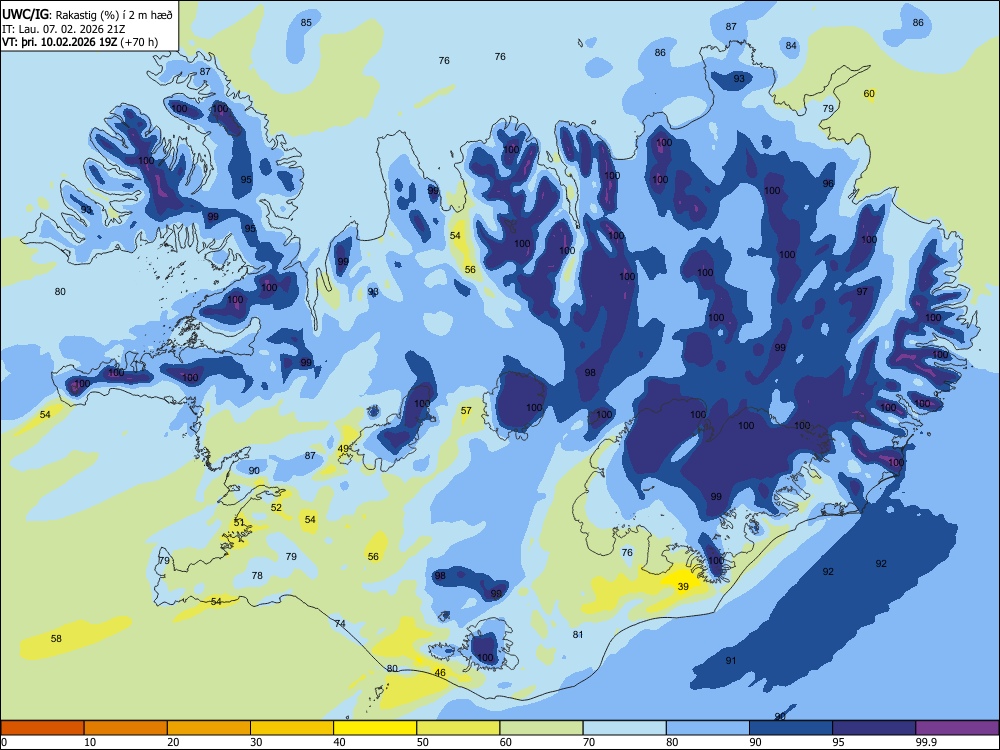Select the init time "IT: Lau. 07. 02. 2026 21Z"
Image resolution: width=1000 pixels, height=750 pixels.
[62, 29]
